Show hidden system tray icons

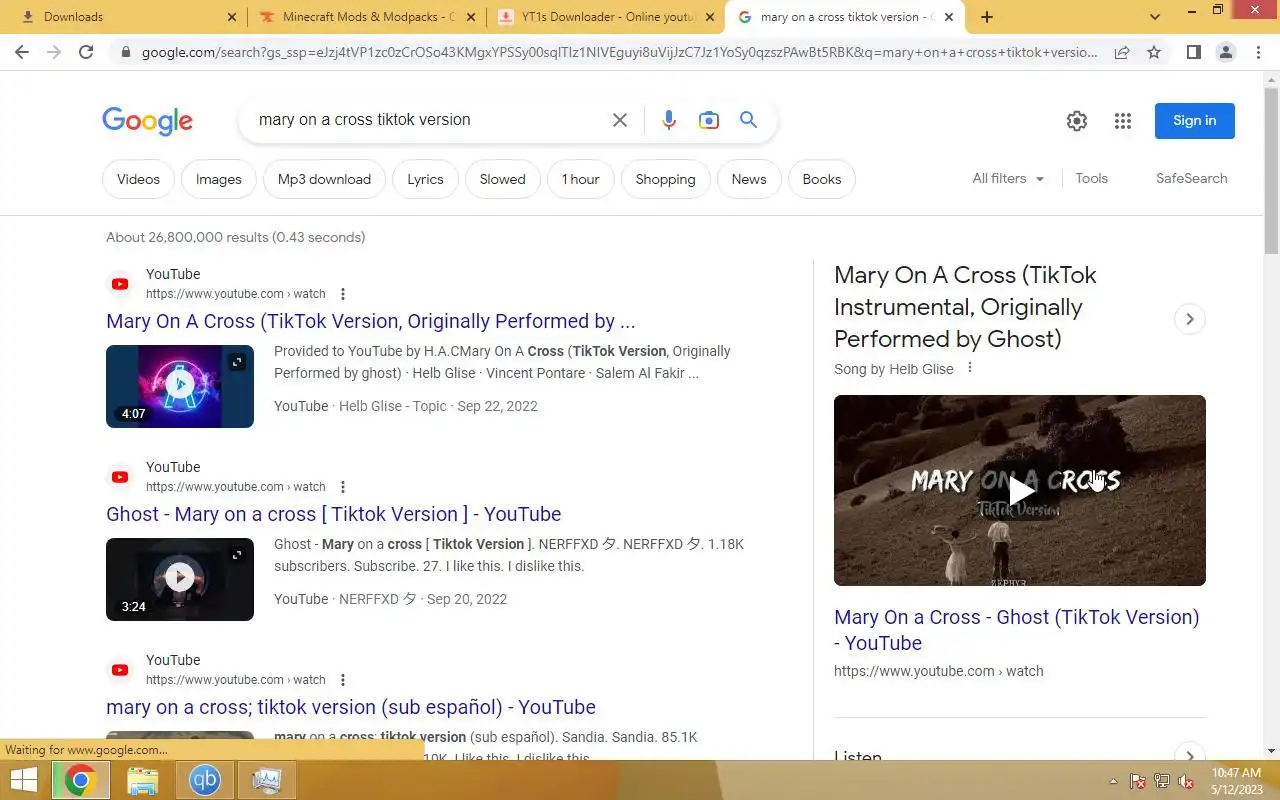(x=1113, y=781)
